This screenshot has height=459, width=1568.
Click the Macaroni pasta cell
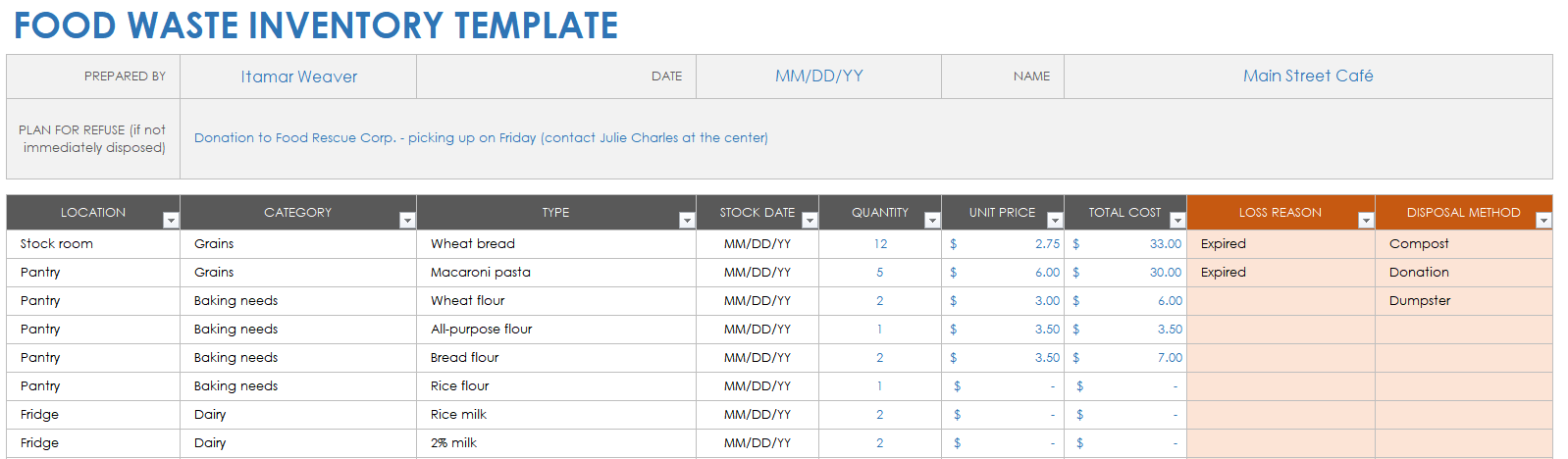click(481, 273)
